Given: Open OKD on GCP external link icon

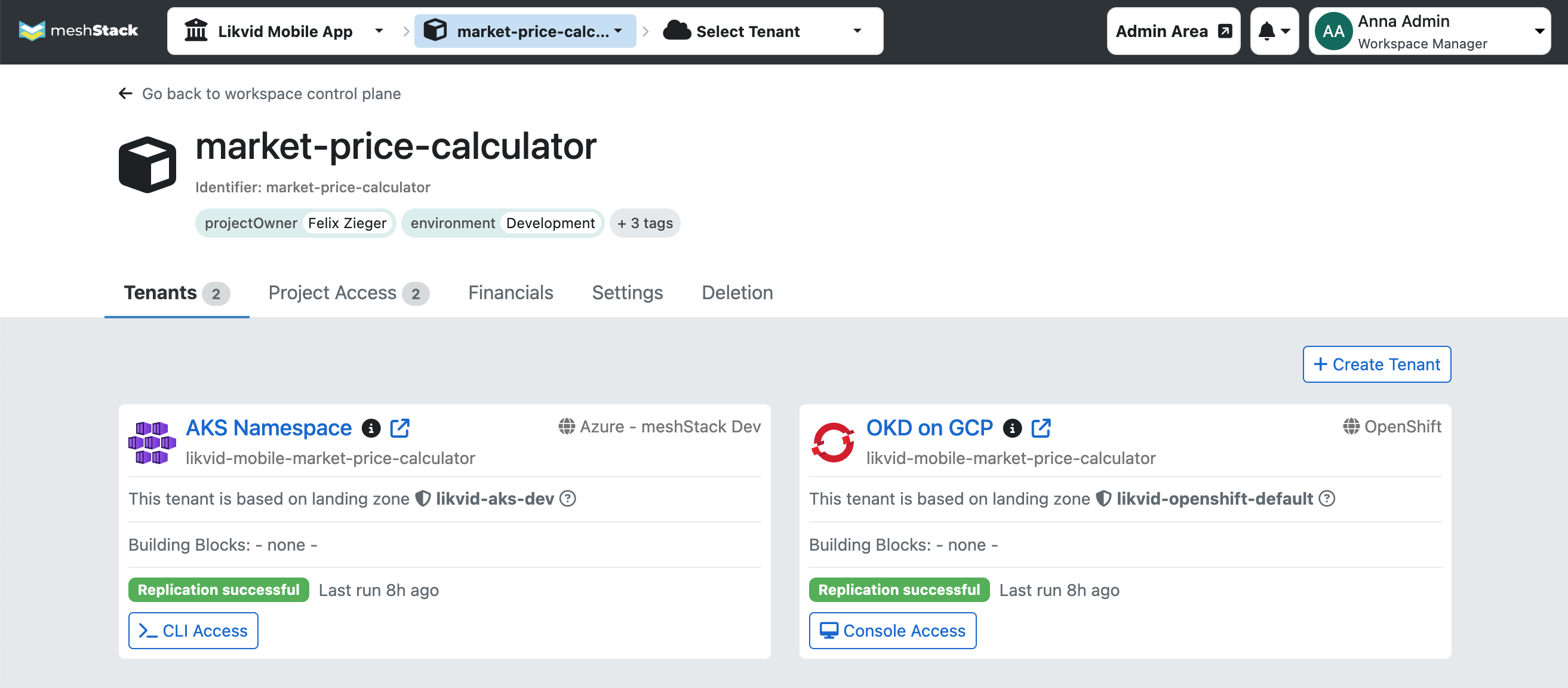Looking at the screenshot, I should 1041,428.
